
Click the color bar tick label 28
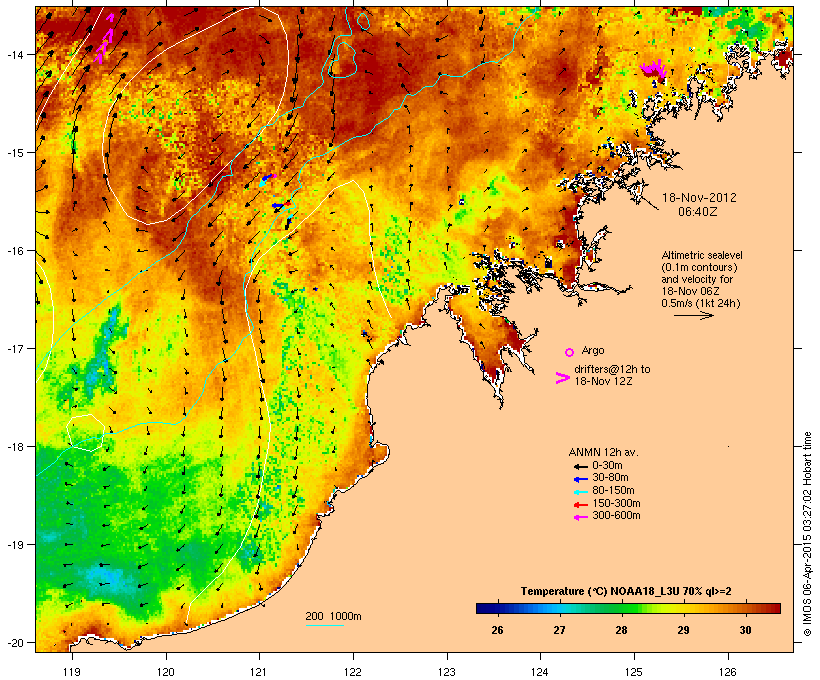(x=621, y=630)
